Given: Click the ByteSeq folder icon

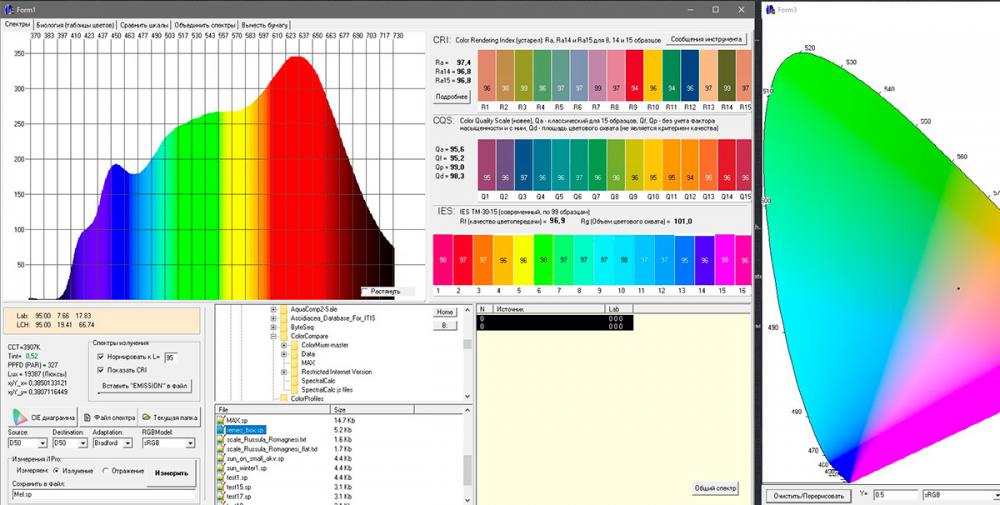Looking at the screenshot, I should point(284,327).
